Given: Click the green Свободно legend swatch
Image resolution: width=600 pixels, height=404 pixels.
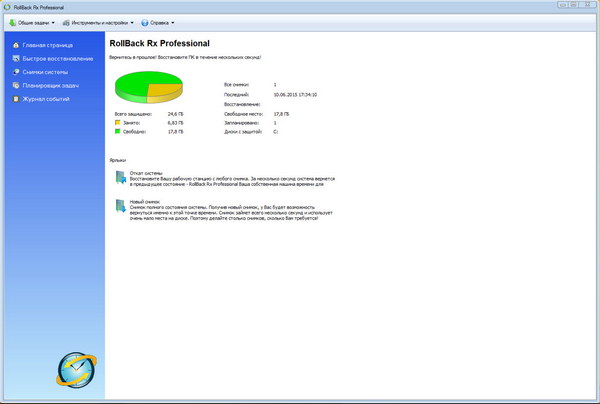Looking at the screenshot, I should [x=117, y=130].
